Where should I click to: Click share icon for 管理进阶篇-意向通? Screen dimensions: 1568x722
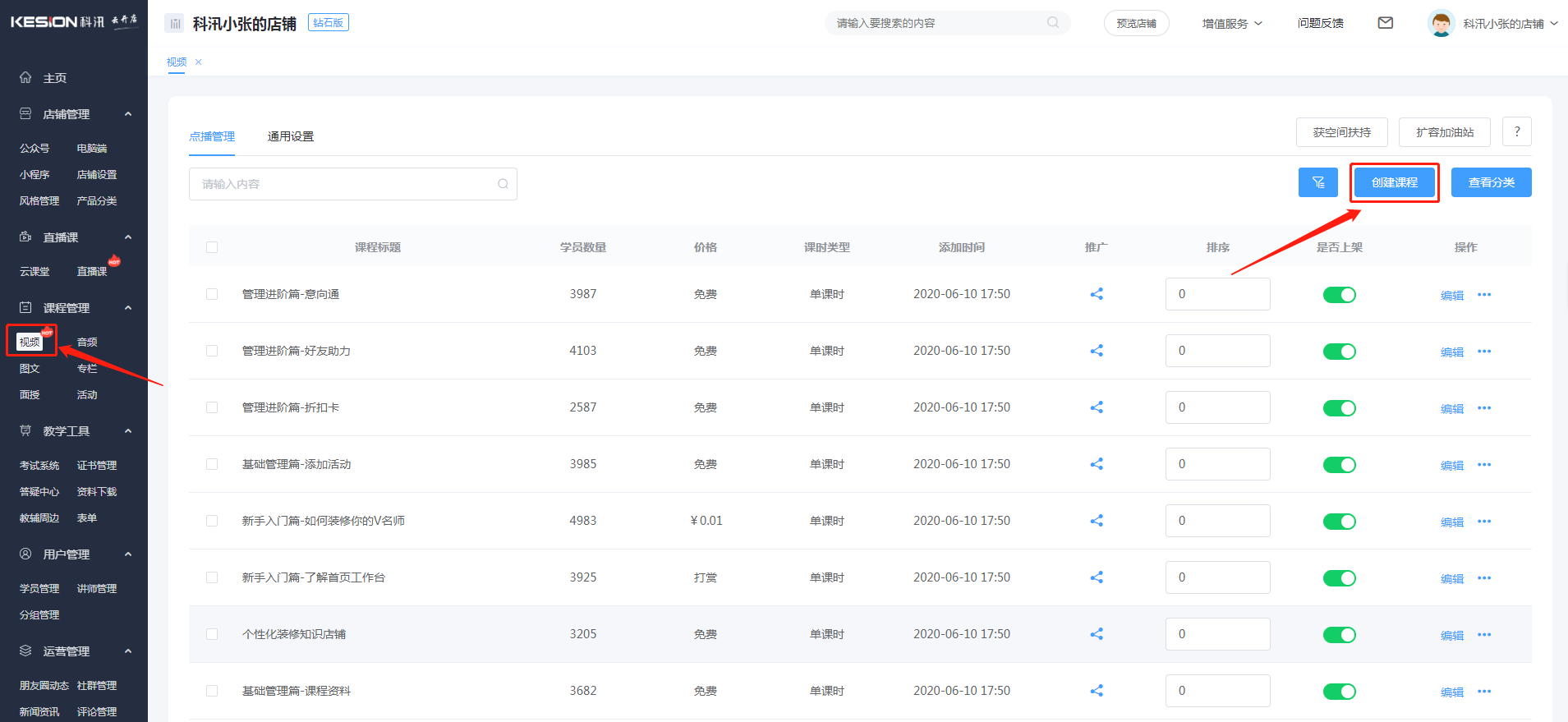(x=1096, y=294)
